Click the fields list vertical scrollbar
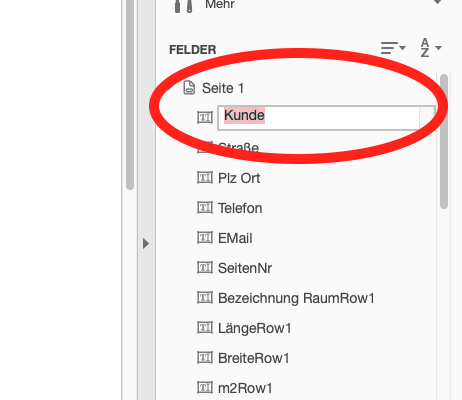 pyautogui.click(x=444, y=142)
